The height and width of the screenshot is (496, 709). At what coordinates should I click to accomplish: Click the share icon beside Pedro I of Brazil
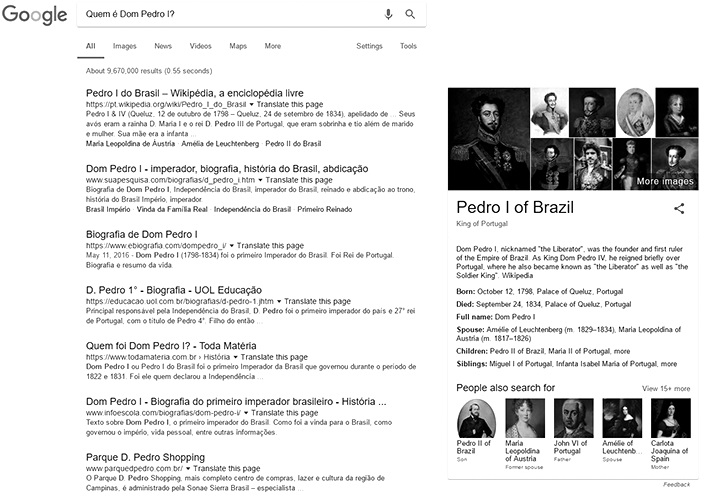tap(679, 208)
